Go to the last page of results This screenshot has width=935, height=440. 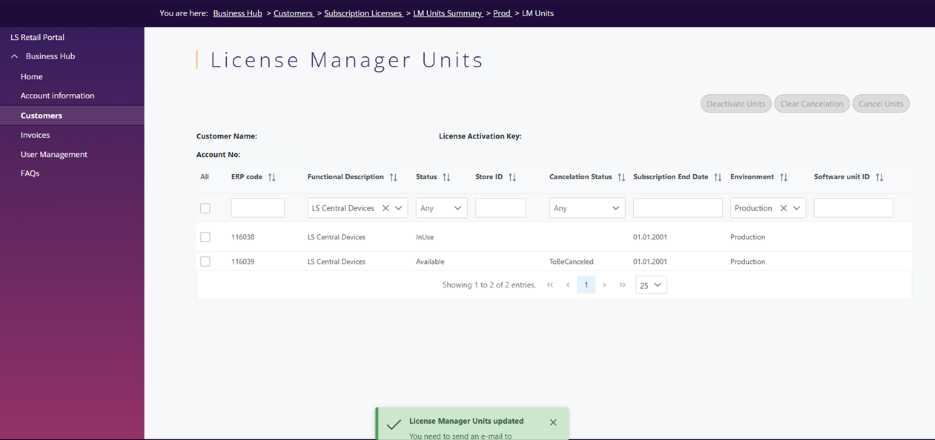click(x=622, y=285)
